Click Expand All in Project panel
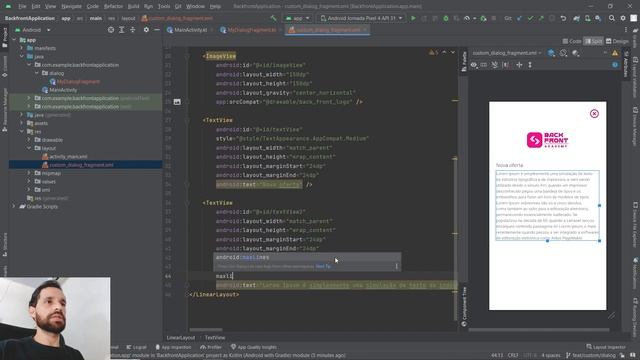The width and height of the screenshot is (640, 360). [x=122, y=30]
